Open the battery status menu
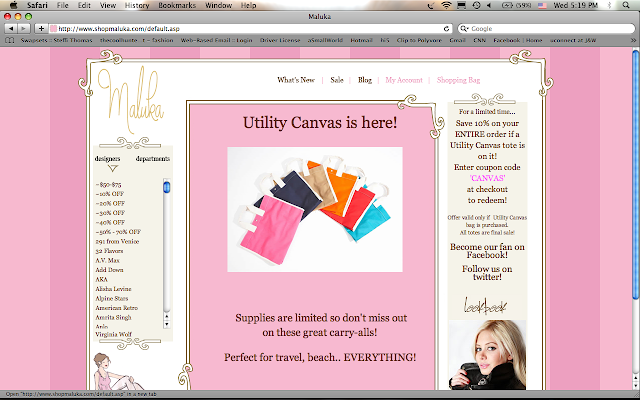The image size is (640, 400). [516, 5]
